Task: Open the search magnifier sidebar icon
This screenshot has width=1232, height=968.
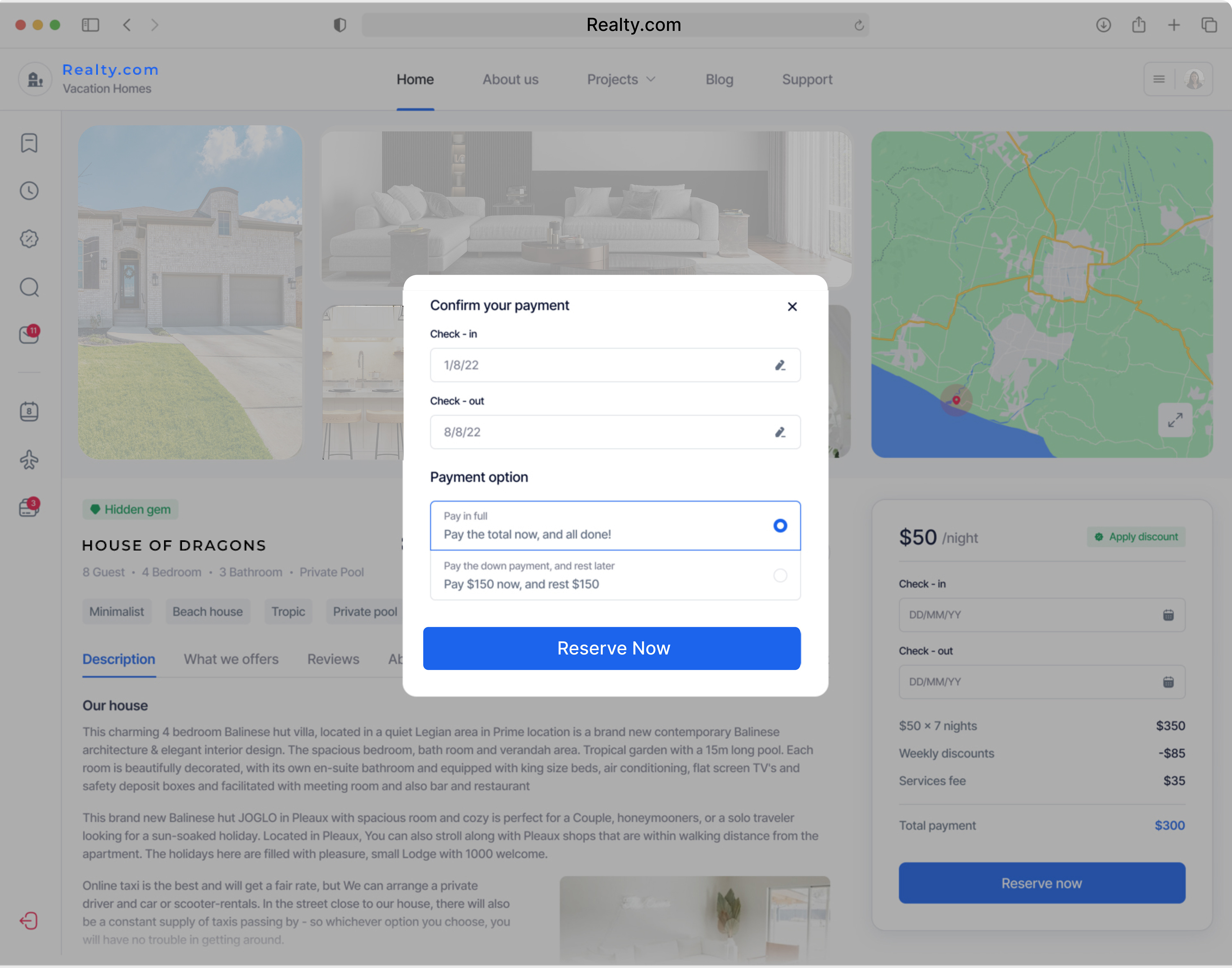Action: pos(29,287)
